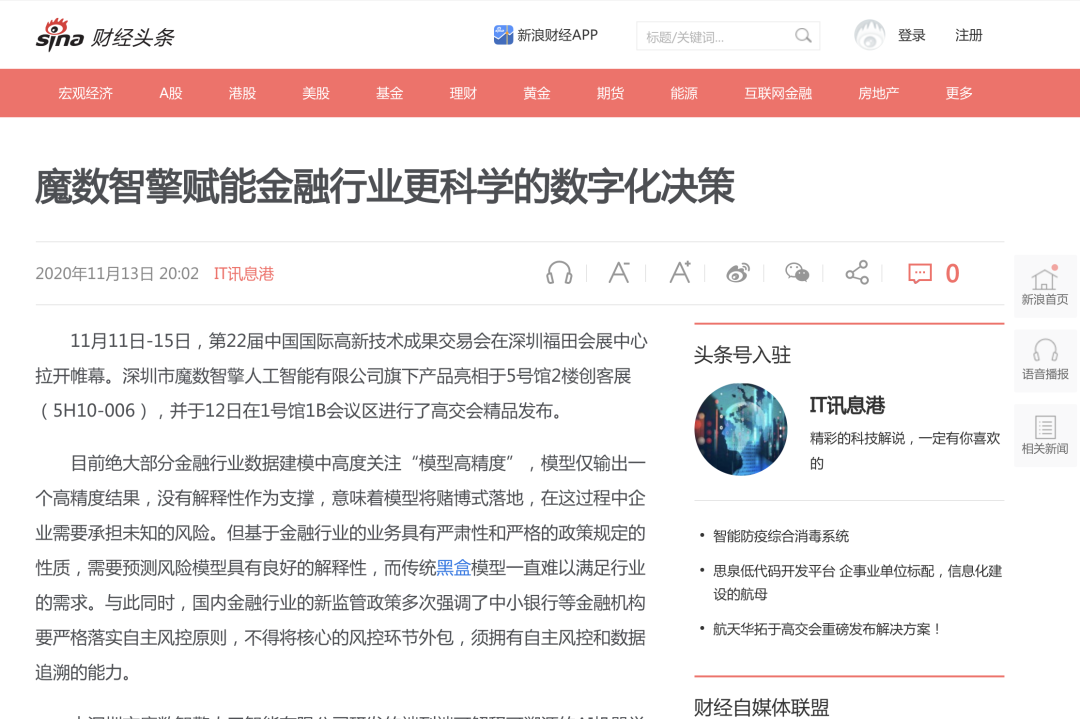Viewport: 1080px width, 719px height.
Task: Share article to WeChat icon
Action: pyautogui.click(x=798, y=273)
